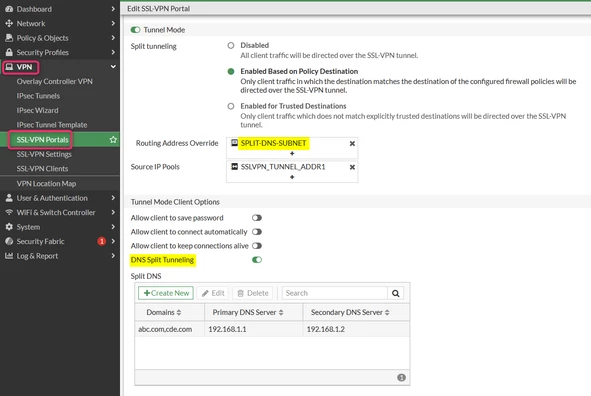
Task: Sort by Secondary DNS Server column
Action: (x=350, y=312)
